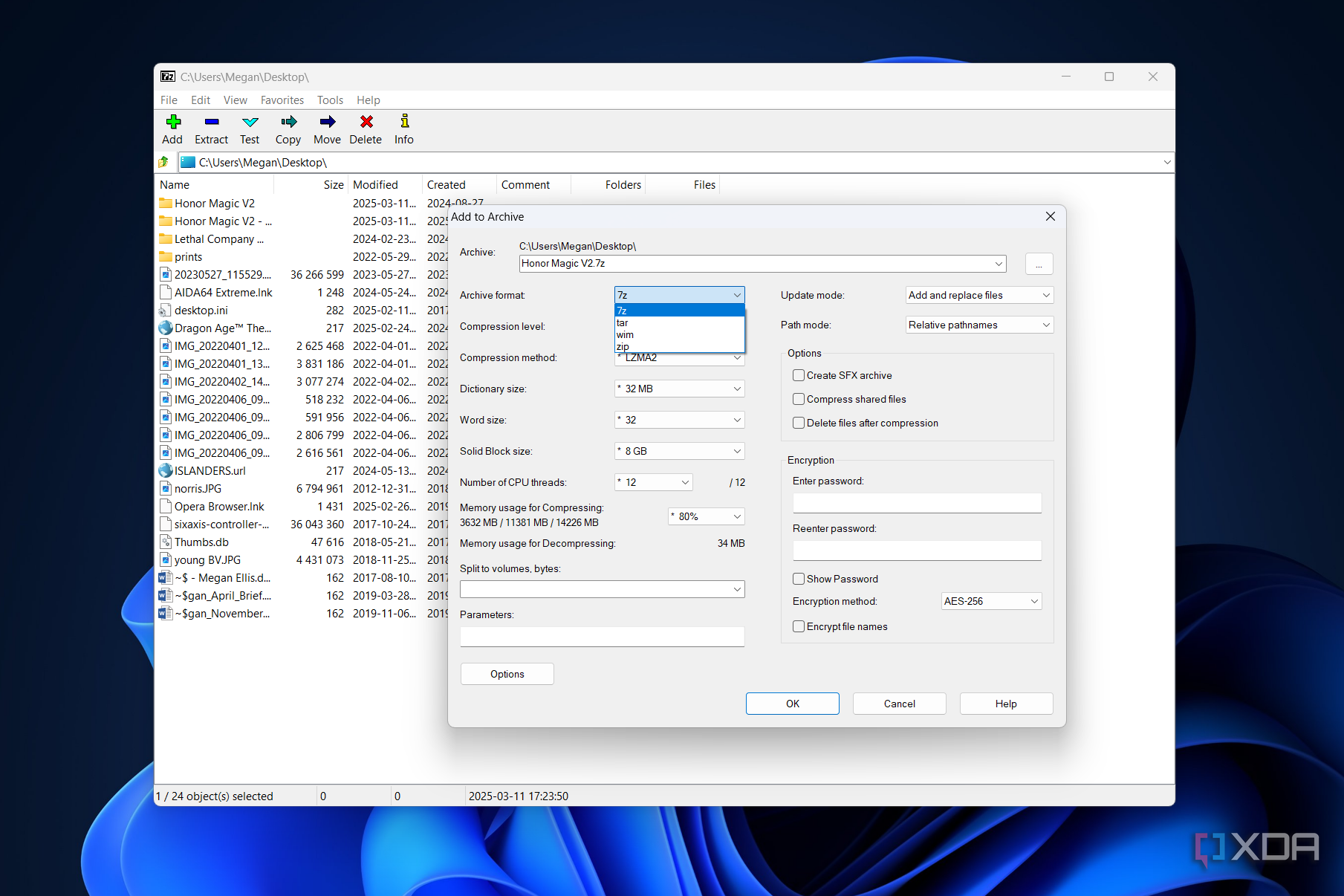Click the up-folder icon beside address bar

tap(164, 162)
